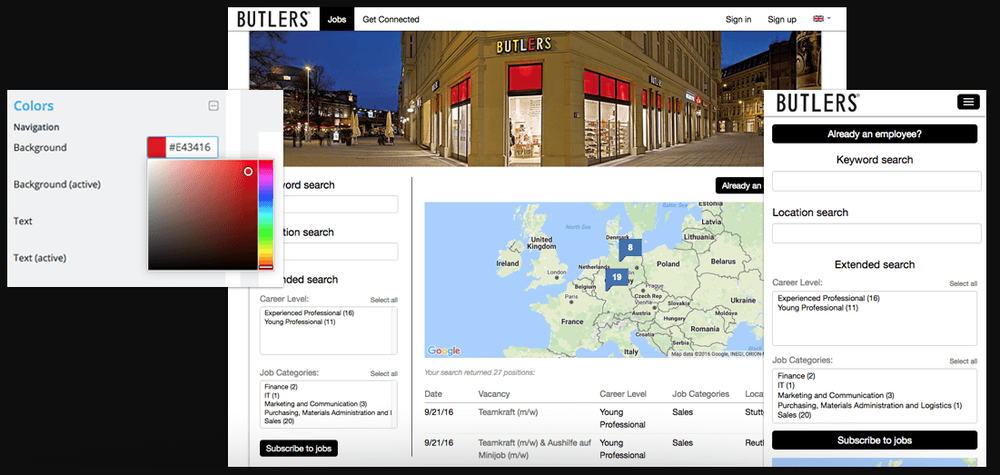The width and height of the screenshot is (1000, 475).
Task: Select IT (1) in mobile Job Categories
Action: [x=786, y=386]
